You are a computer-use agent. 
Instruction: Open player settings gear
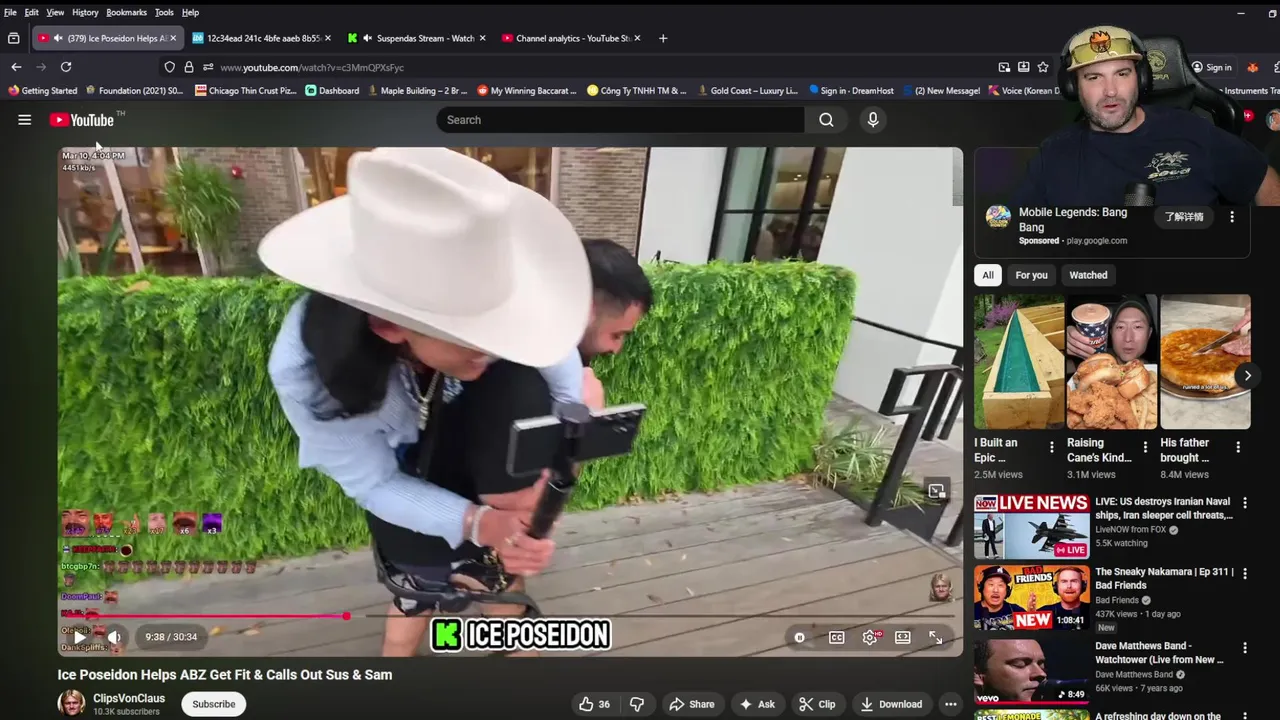[870, 637]
